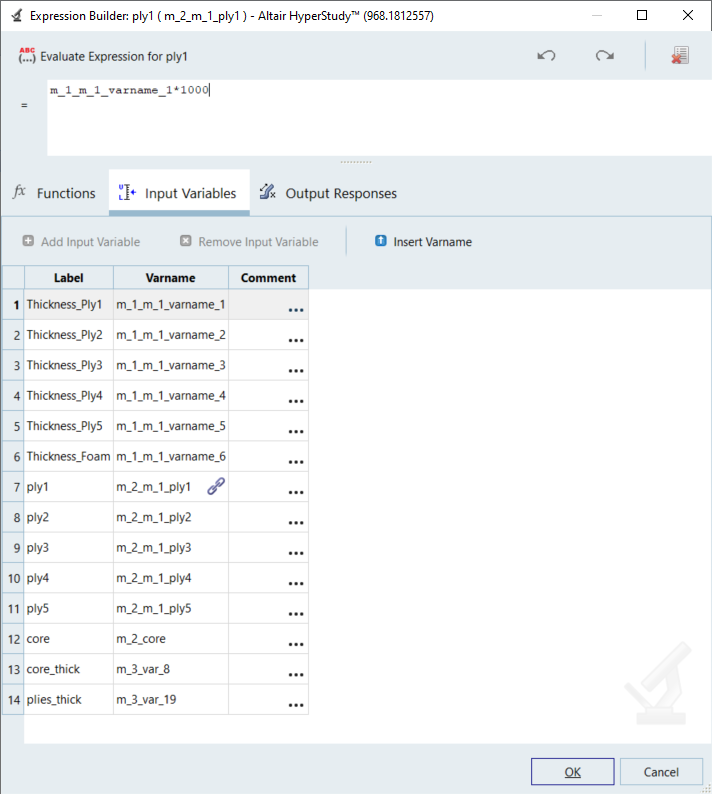Click the Insert Varname button
This screenshot has height=794, width=712.
423,242
